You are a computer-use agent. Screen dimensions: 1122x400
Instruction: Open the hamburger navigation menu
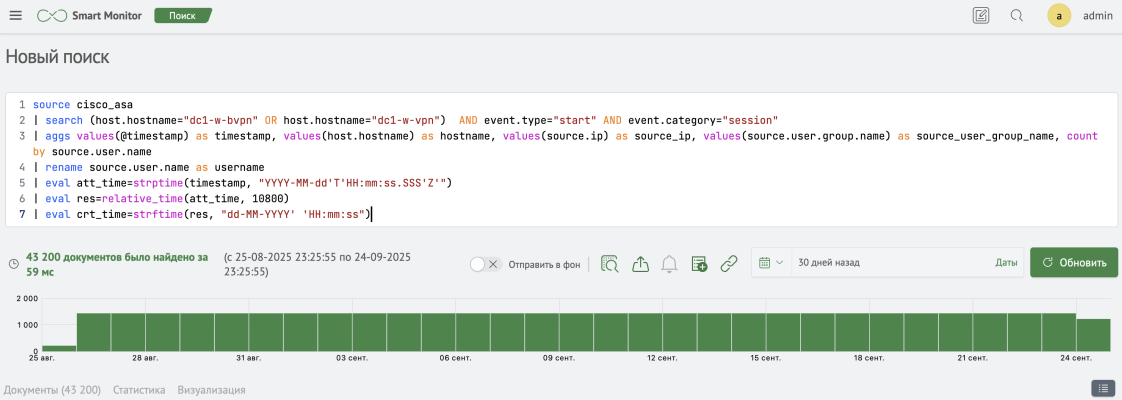[15, 16]
